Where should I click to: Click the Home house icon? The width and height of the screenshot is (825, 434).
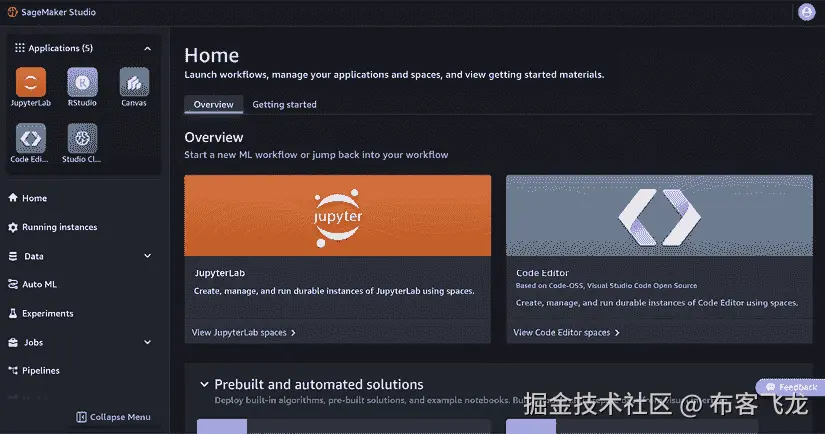point(13,198)
